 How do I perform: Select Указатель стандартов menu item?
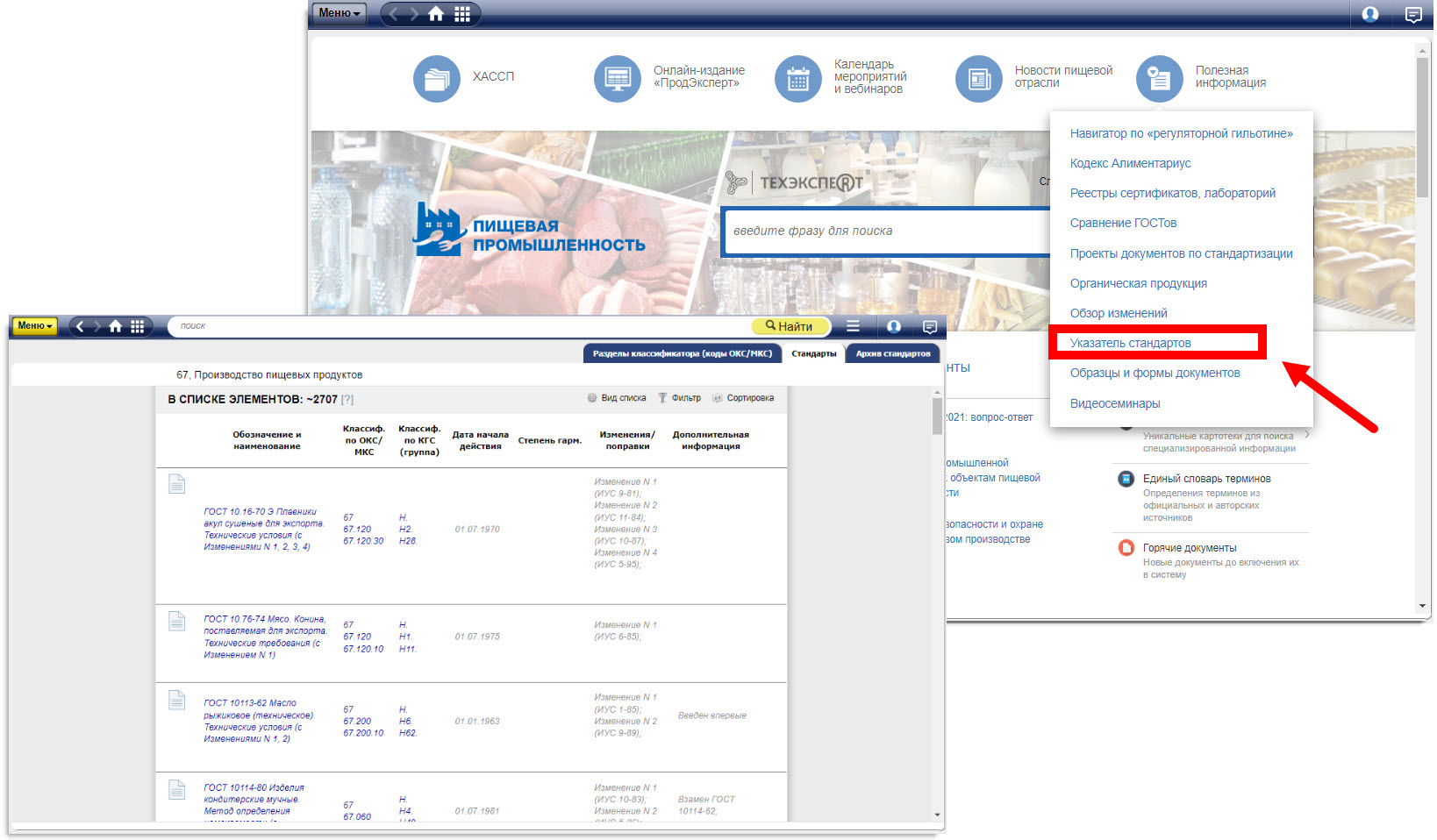(1130, 343)
